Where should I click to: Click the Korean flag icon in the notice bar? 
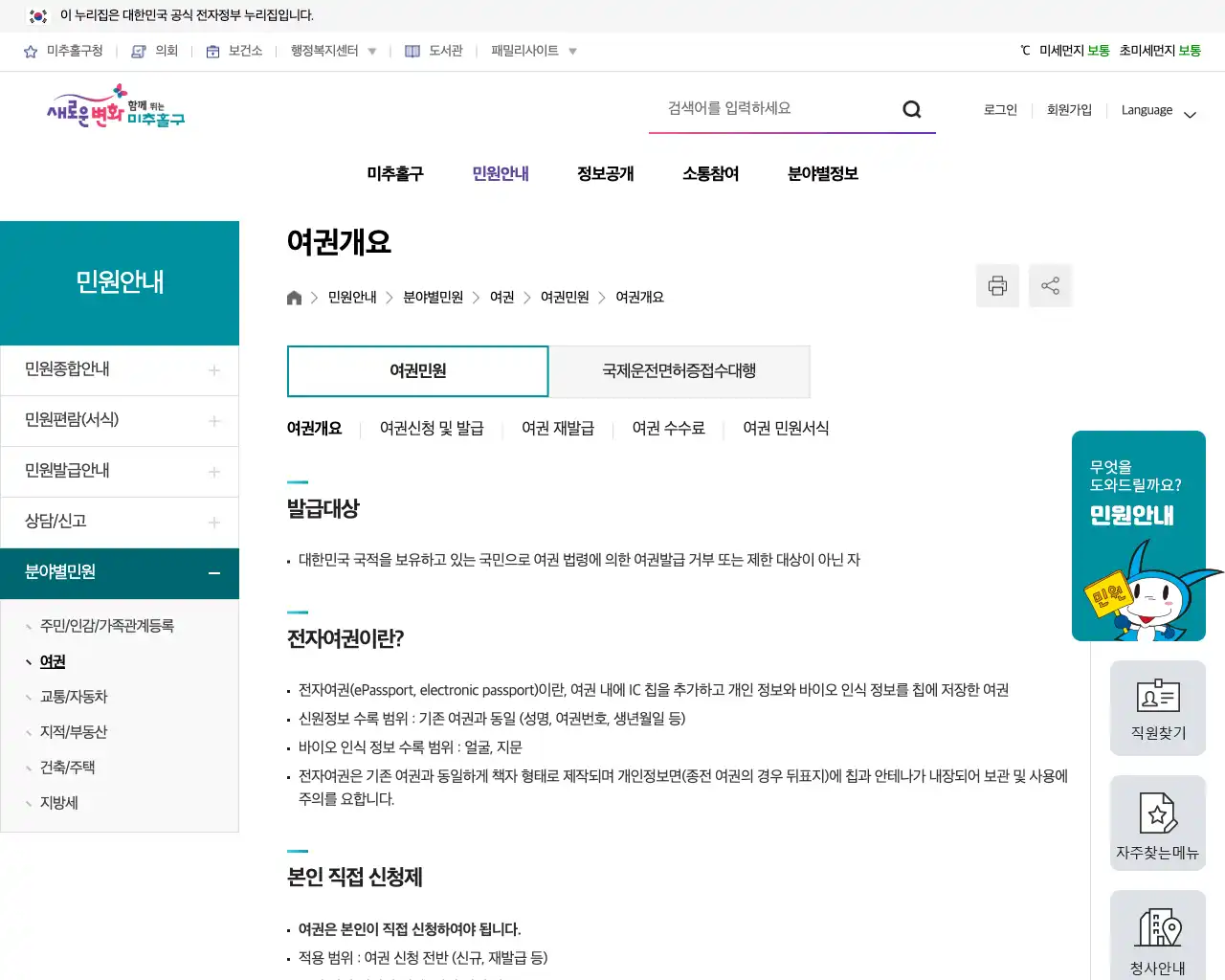click(37, 16)
